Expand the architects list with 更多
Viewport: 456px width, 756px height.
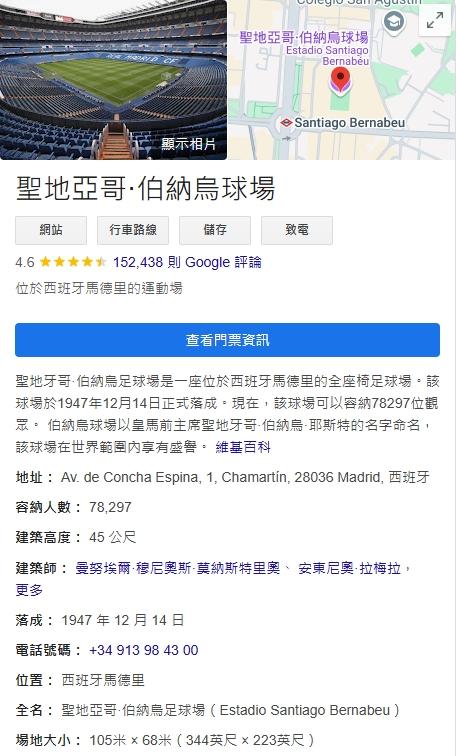pos(29,590)
